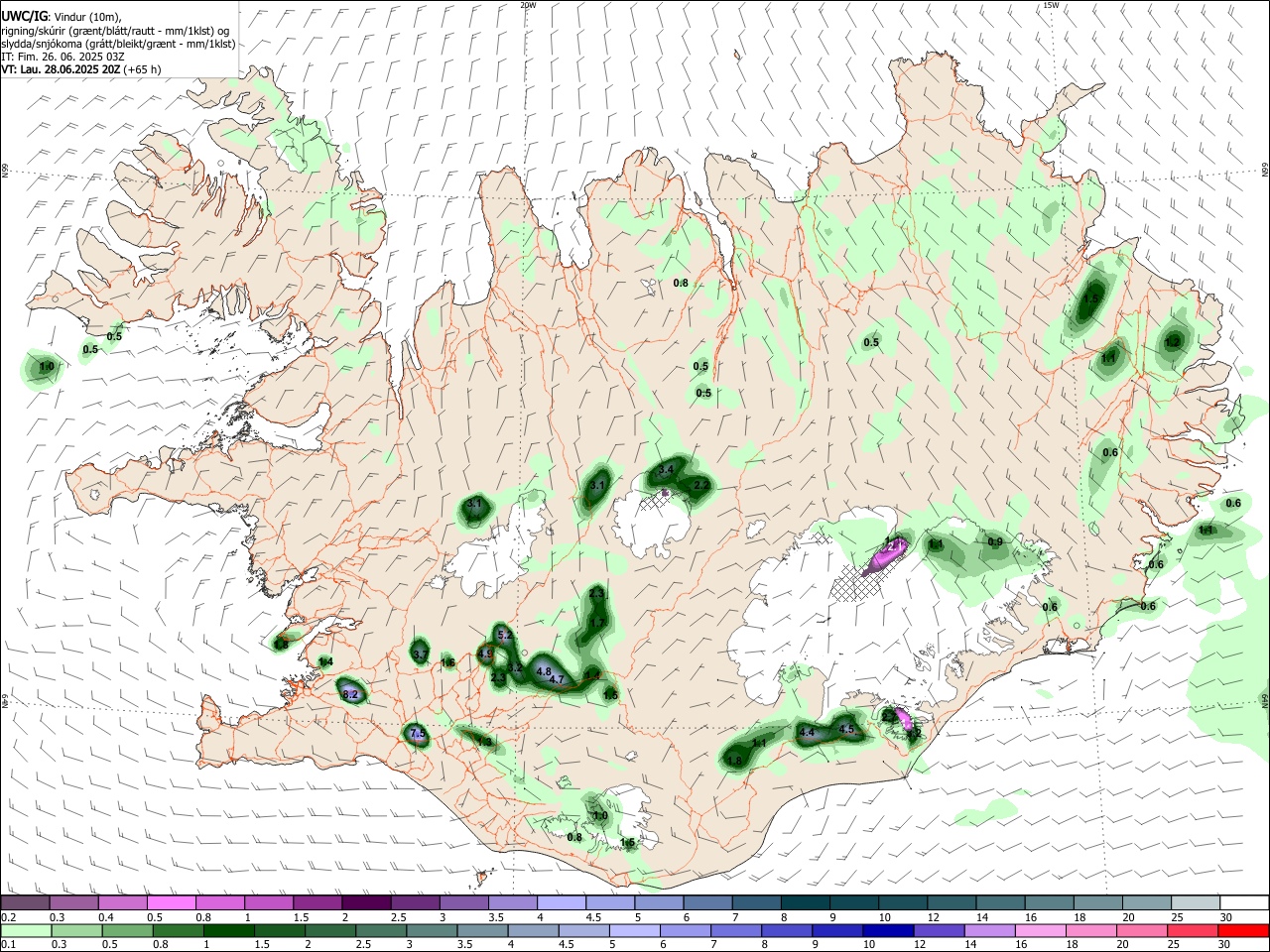Click the 4.4 precipitation value on the map
This screenshot has width=1270, height=952.
click(807, 733)
